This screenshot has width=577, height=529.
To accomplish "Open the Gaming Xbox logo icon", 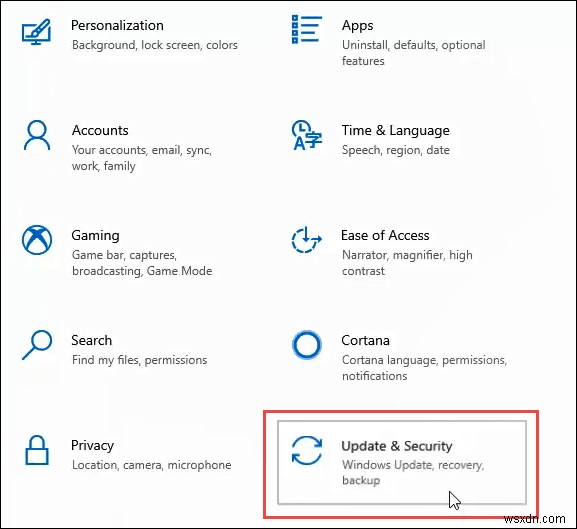I will (x=37, y=240).
